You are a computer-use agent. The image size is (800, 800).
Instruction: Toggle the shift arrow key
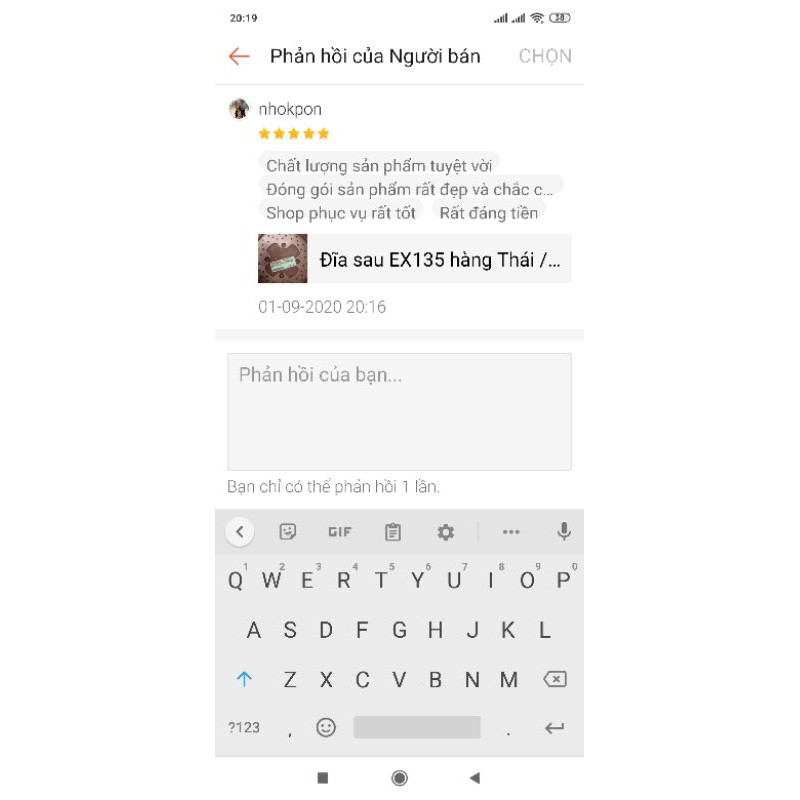(x=244, y=679)
